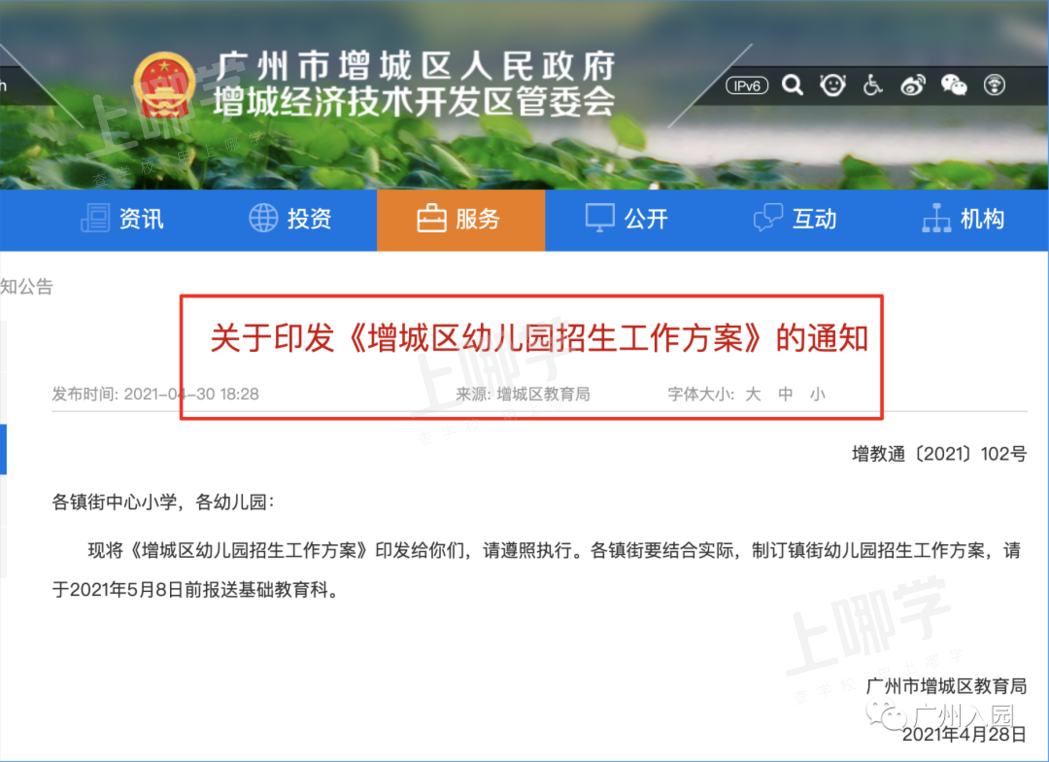Set font size to 中
Screen dimensions: 1049x762
point(785,394)
